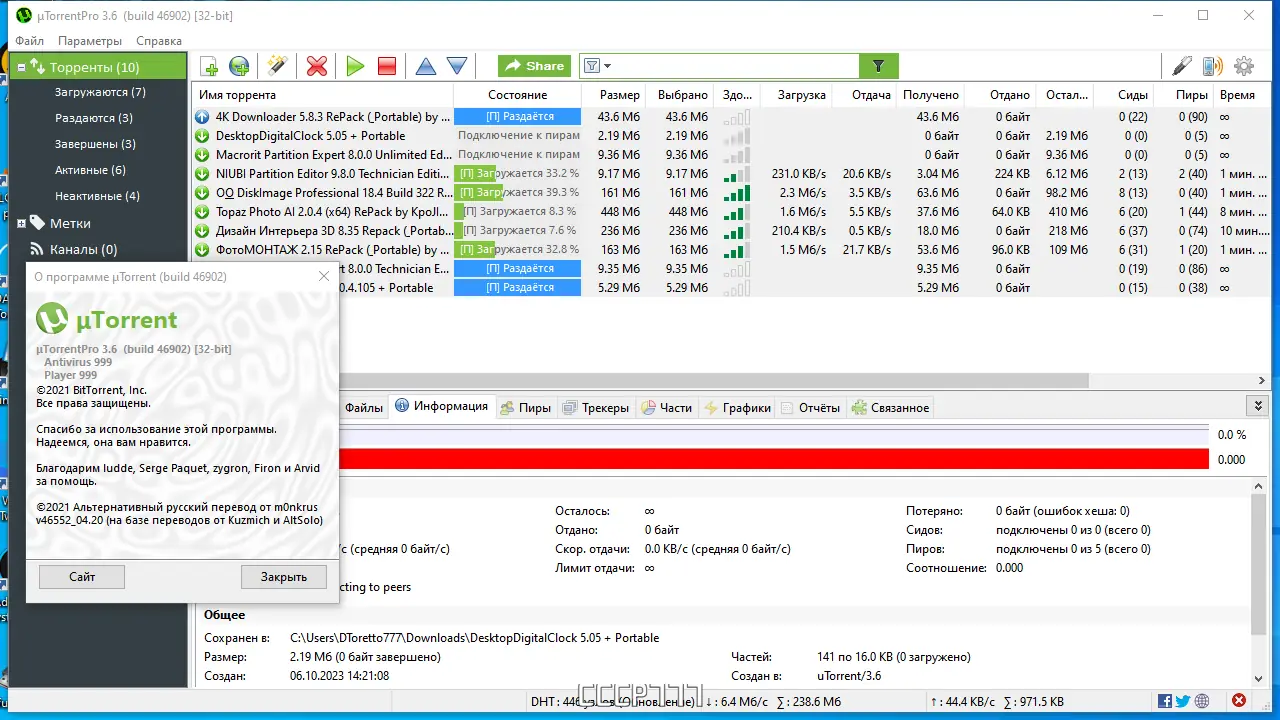Switch to the Части tab
Screen dimensions: 1280x720
pos(666,408)
